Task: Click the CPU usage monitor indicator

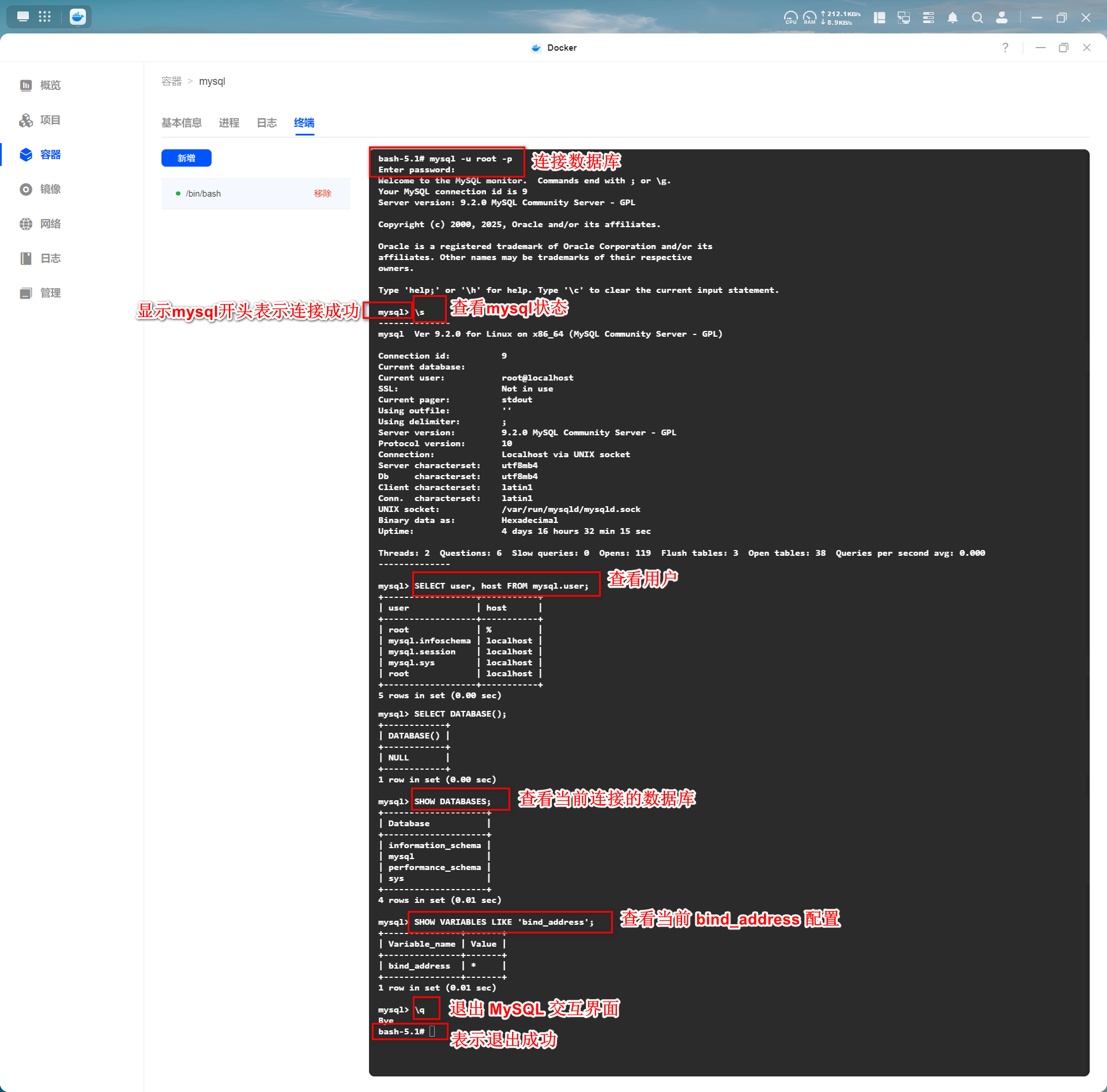Action: [790, 18]
